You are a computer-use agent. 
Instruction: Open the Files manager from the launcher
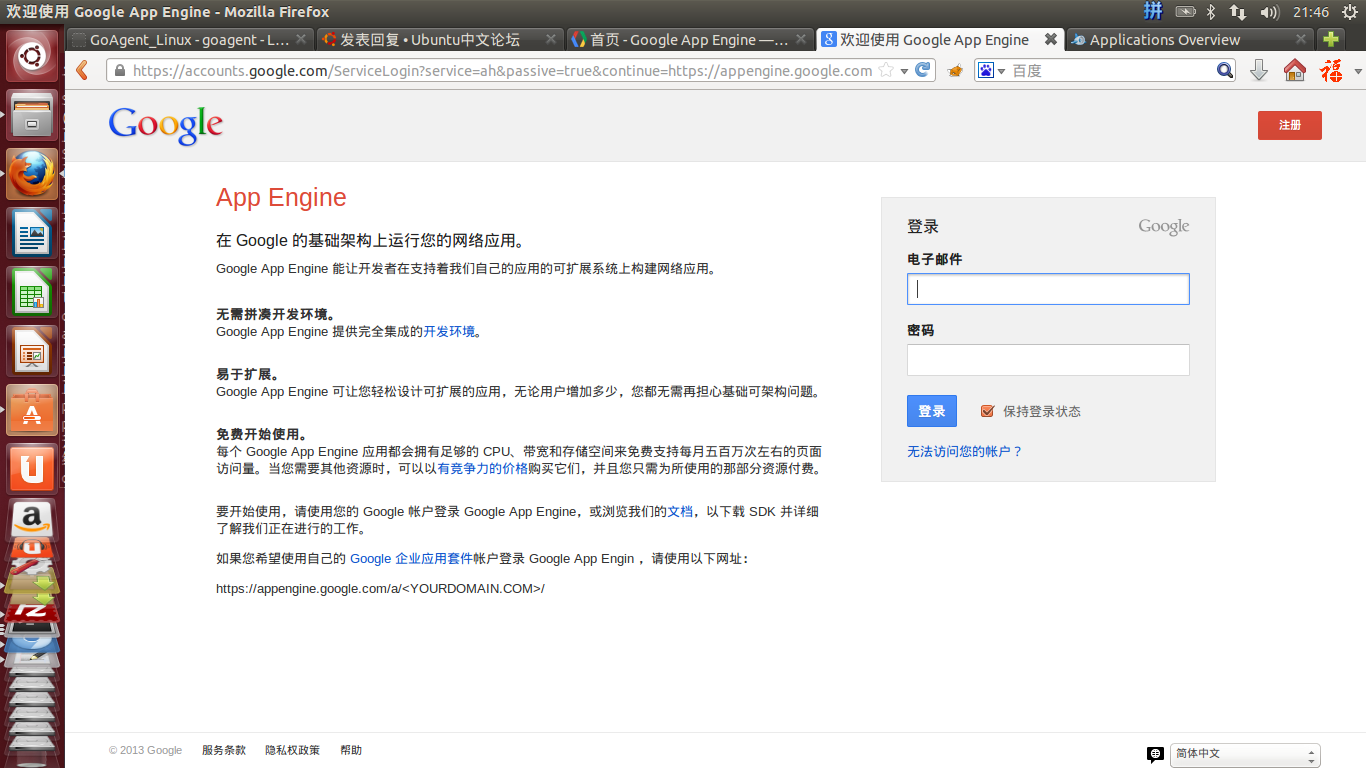[x=32, y=115]
